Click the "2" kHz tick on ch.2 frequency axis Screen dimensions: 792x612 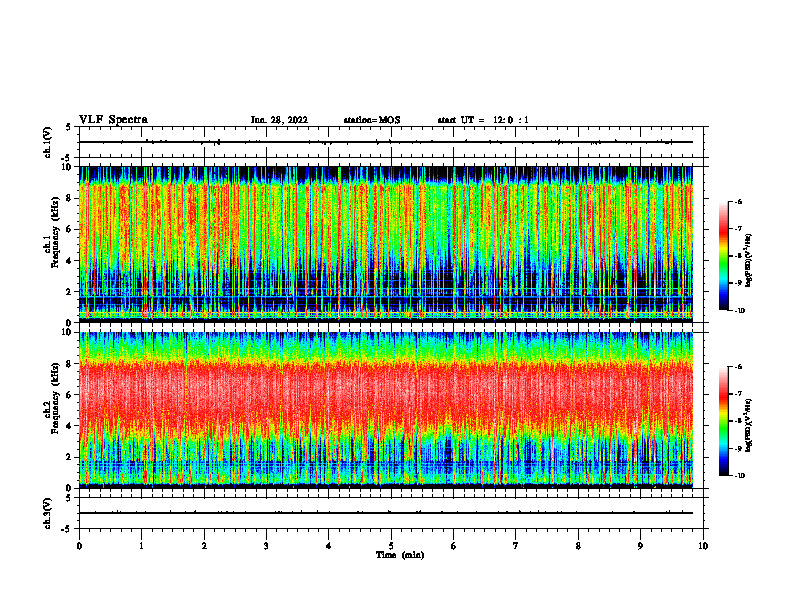point(70,457)
